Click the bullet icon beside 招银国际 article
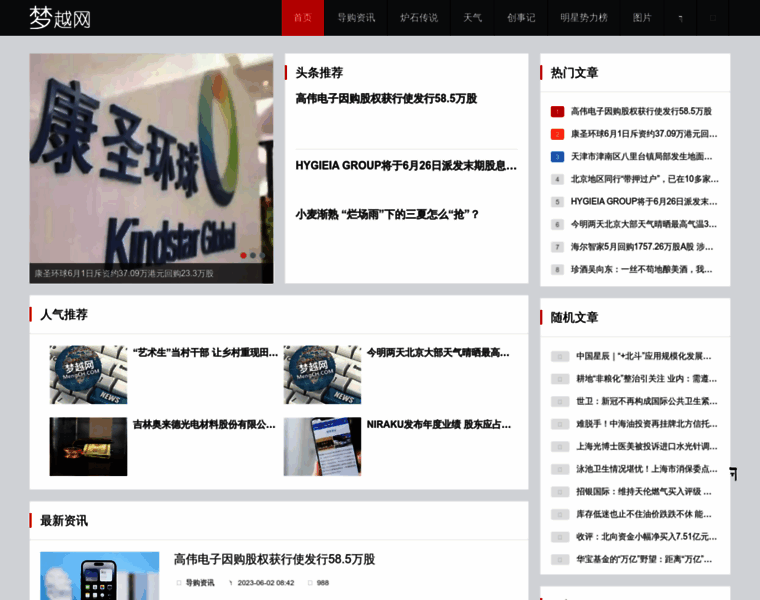Image resolution: width=760 pixels, height=600 pixels. [560, 492]
